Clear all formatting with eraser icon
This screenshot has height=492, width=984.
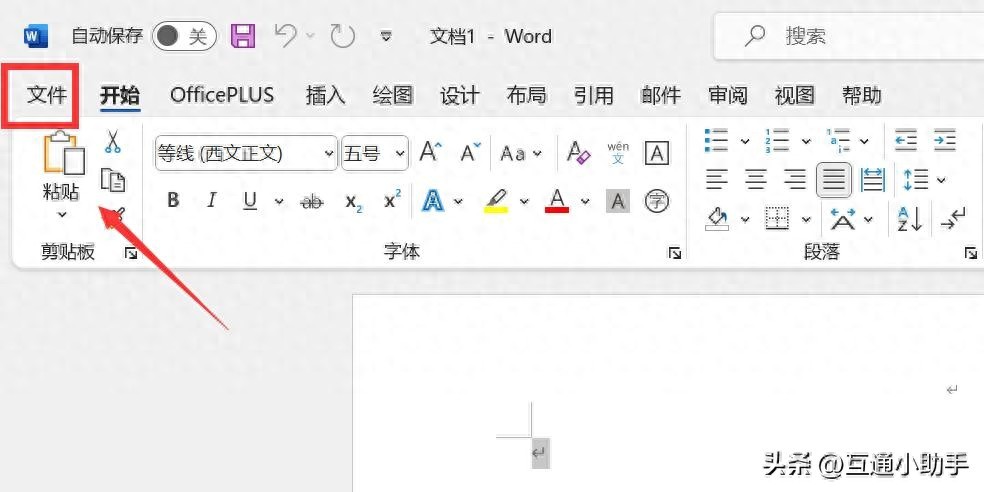[x=579, y=152]
